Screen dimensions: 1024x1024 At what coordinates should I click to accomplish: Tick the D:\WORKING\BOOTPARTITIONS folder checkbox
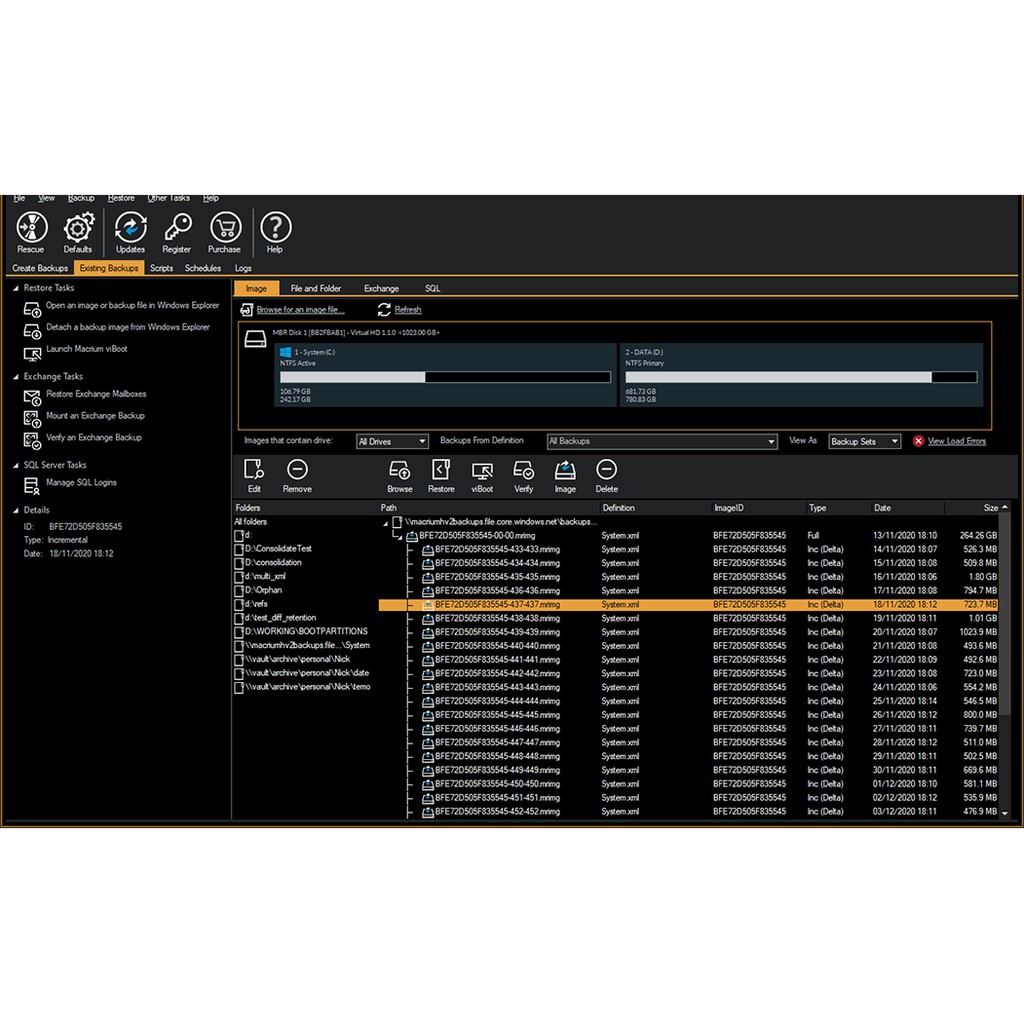coord(239,632)
